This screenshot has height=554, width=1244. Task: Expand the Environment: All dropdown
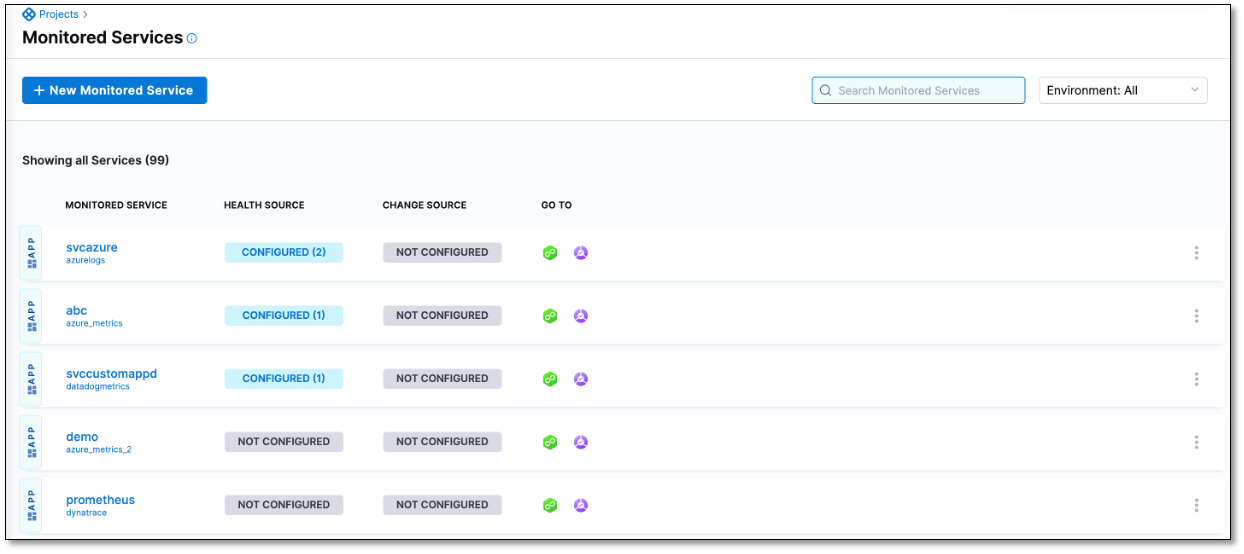click(1122, 90)
